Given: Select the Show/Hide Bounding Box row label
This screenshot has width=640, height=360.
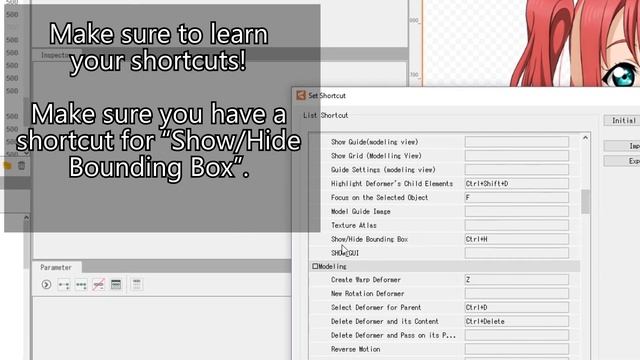Looking at the screenshot, I should [x=369, y=239].
